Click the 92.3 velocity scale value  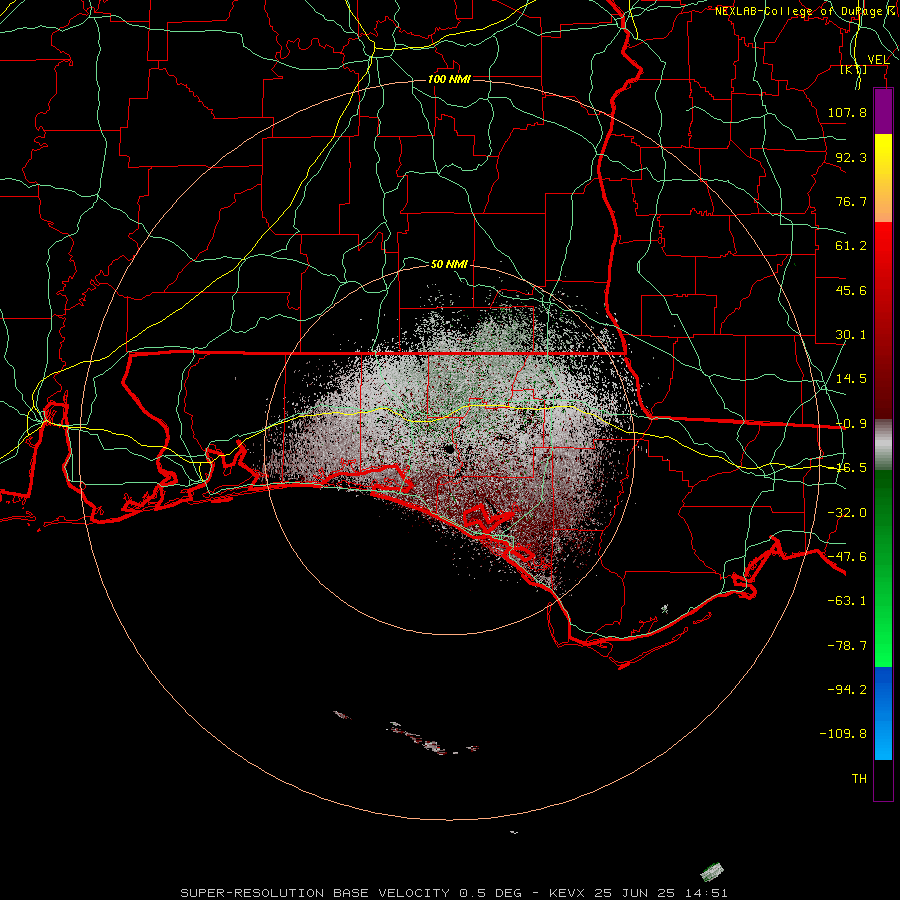pyautogui.click(x=851, y=157)
